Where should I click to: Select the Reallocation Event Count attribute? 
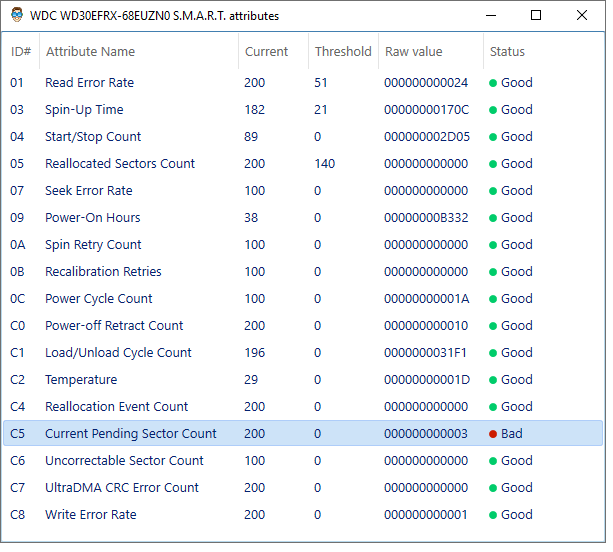click(x=303, y=406)
